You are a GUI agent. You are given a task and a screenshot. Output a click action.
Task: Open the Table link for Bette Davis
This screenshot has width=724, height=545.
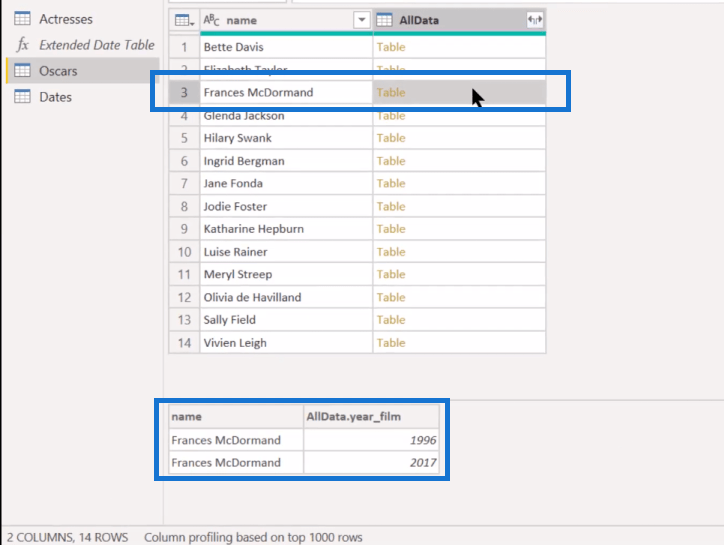tap(391, 47)
